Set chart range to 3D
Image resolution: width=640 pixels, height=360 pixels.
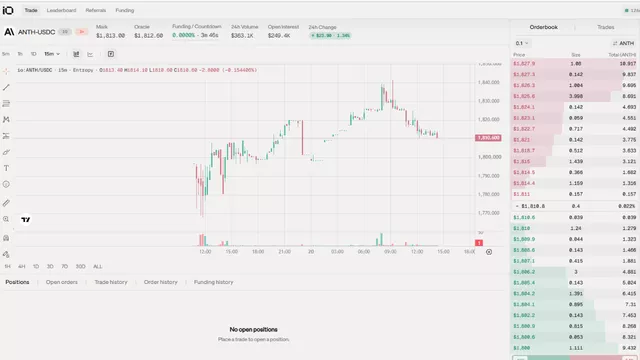50,267
